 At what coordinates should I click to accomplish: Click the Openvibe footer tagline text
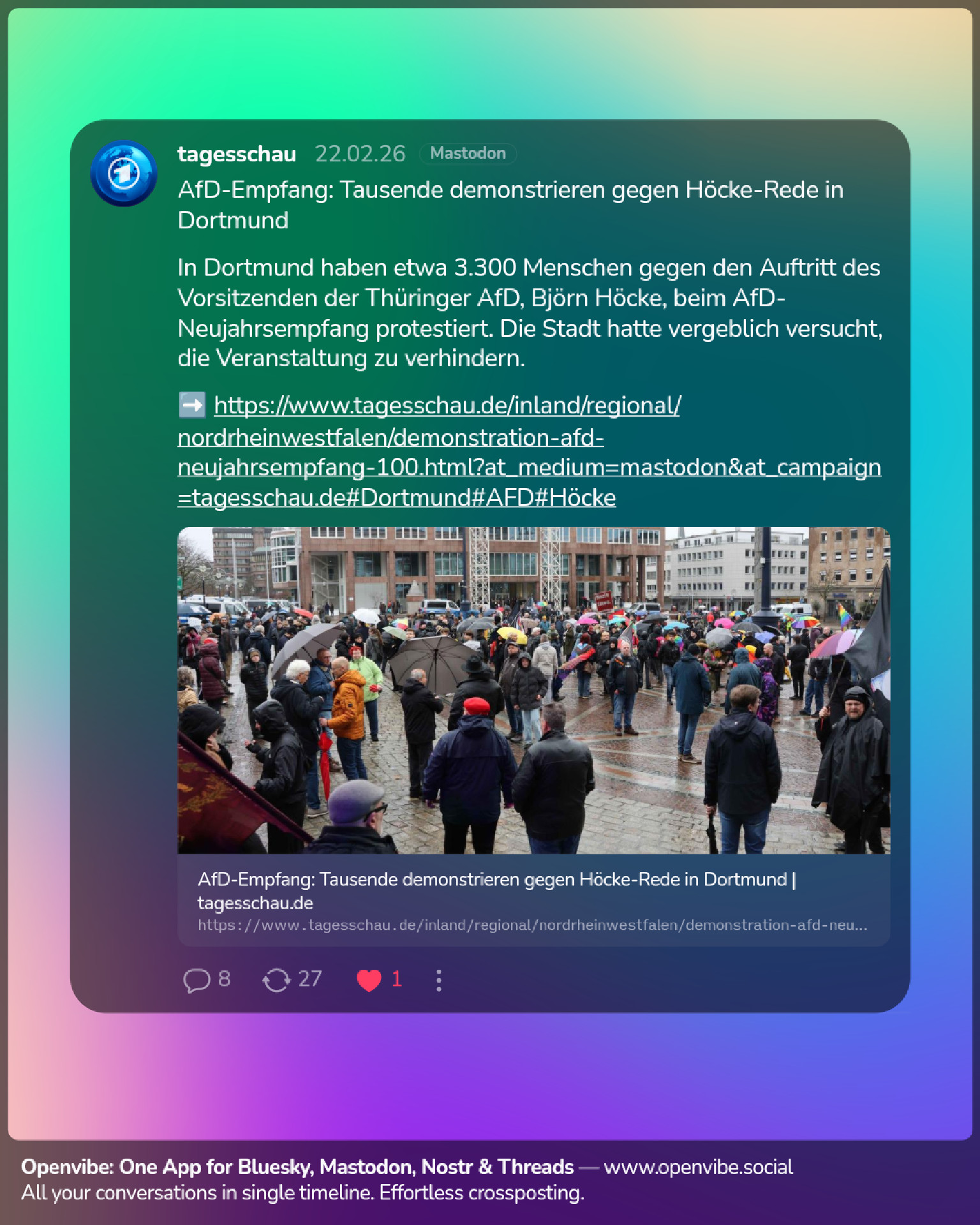coord(302,1193)
